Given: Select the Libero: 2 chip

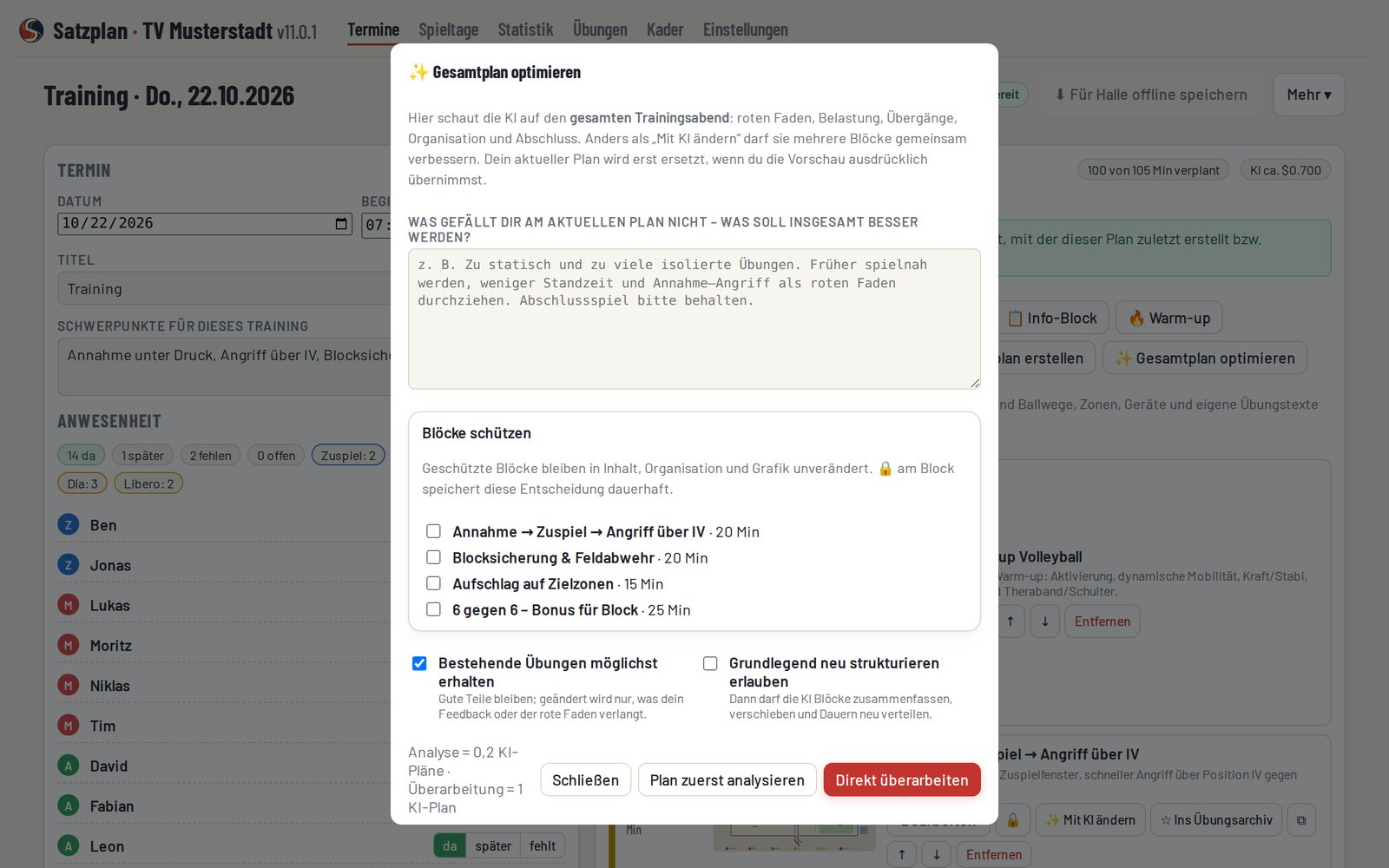Looking at the screenshot, I should point(148,483).
